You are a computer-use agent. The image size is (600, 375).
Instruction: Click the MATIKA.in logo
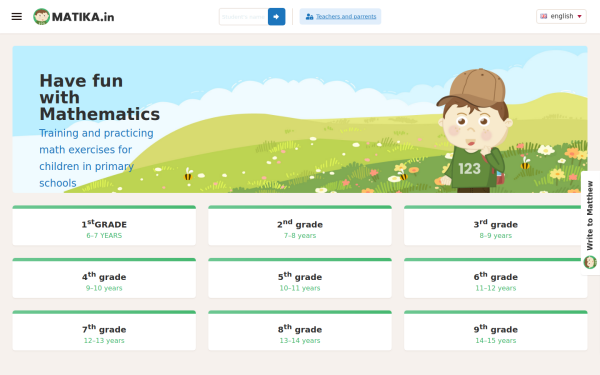[74, 17]
